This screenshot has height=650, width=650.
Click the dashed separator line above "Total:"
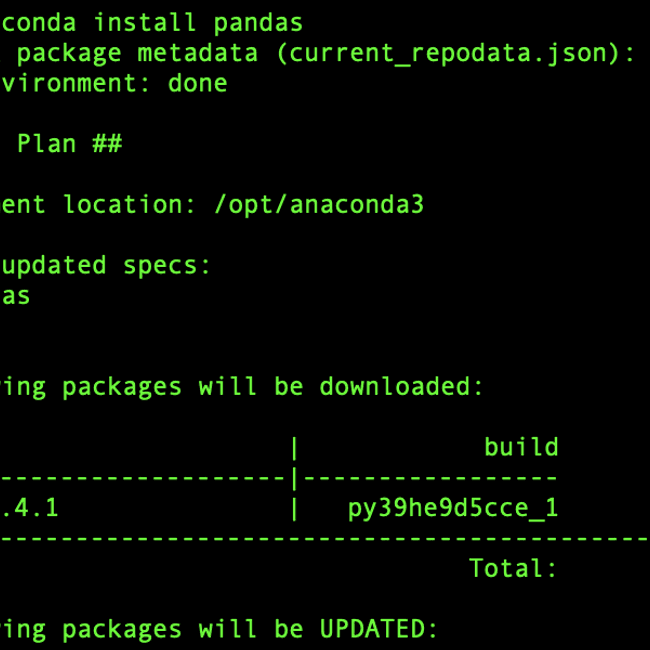tap(325, 539)
